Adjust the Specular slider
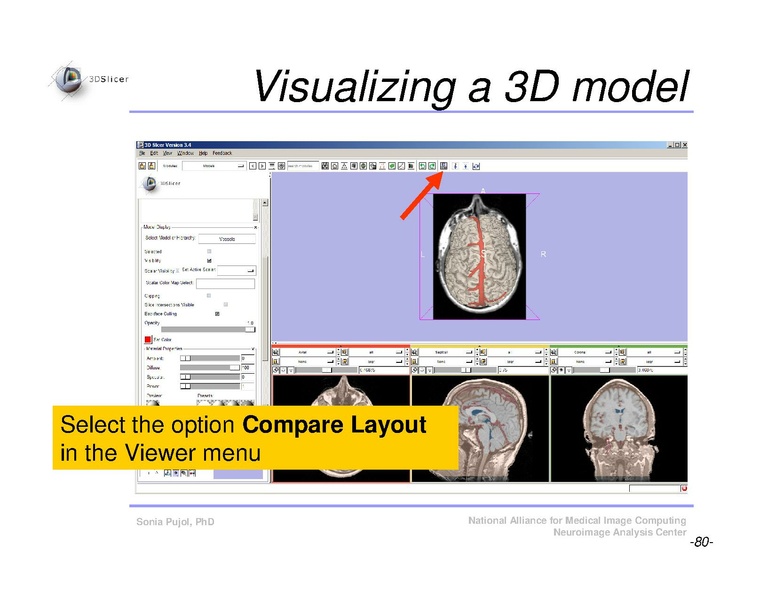The height and width of the screenshot is (600, 776). click(x=210, y=377)
